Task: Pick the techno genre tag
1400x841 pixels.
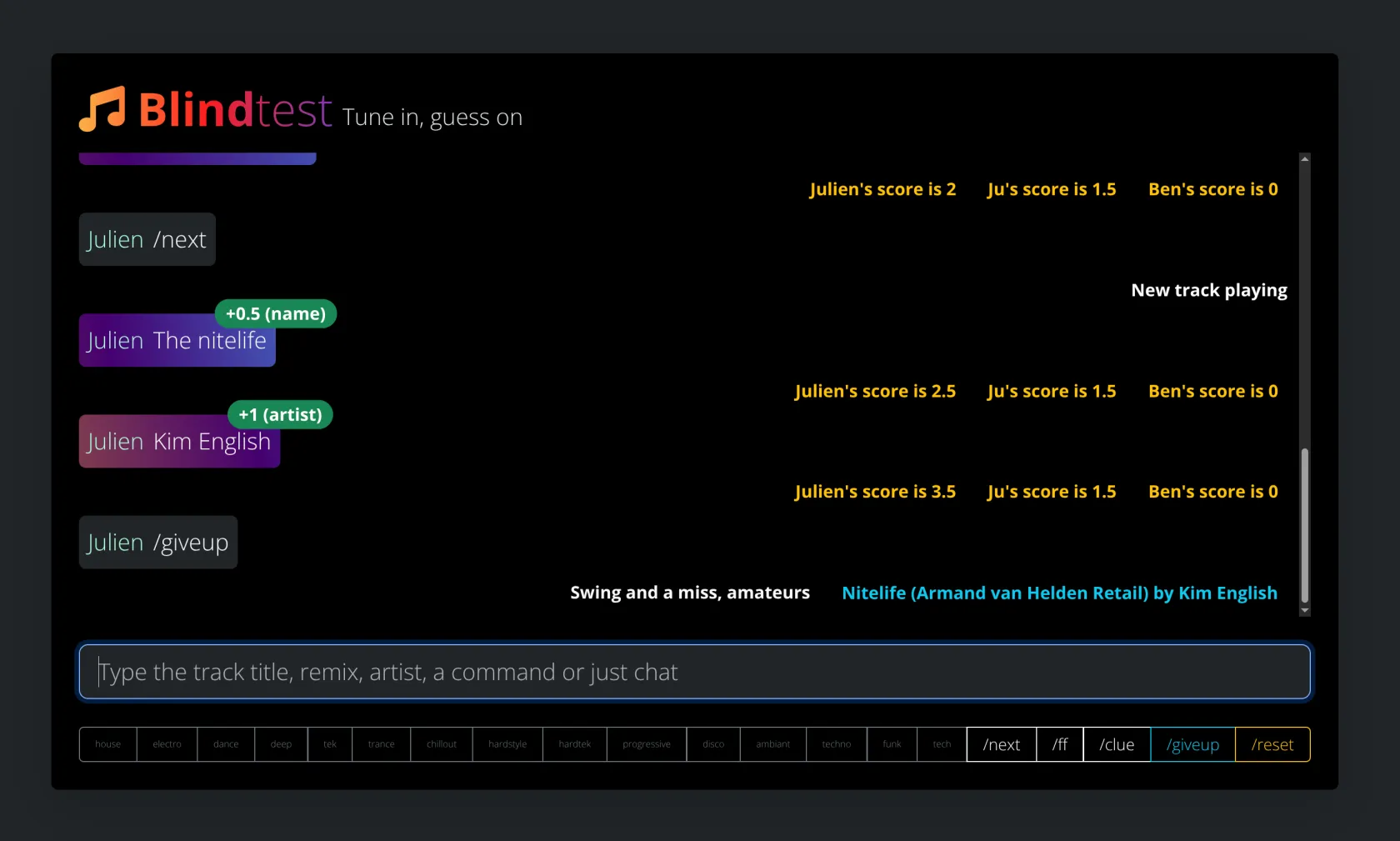Action: tap(836, 744)
